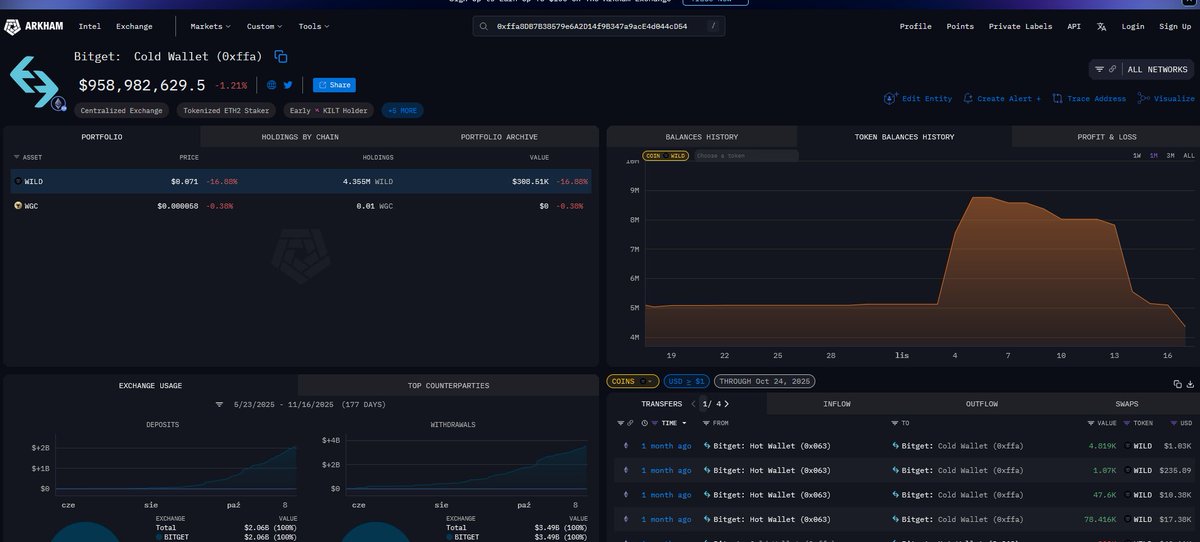Open the Exchange nav link
Viewport: 1200px width, 542px height.
click(x=135, y=27)
